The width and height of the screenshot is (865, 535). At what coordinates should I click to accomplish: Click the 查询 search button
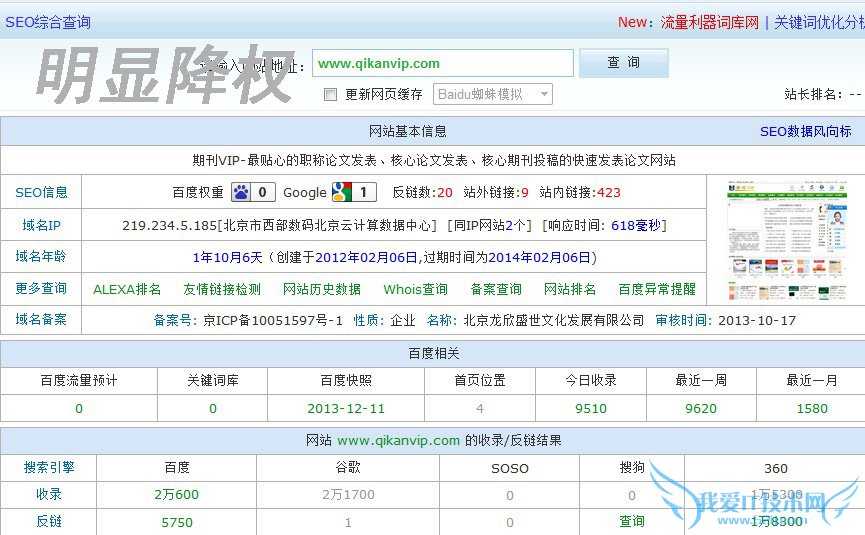tap(623, 63)
